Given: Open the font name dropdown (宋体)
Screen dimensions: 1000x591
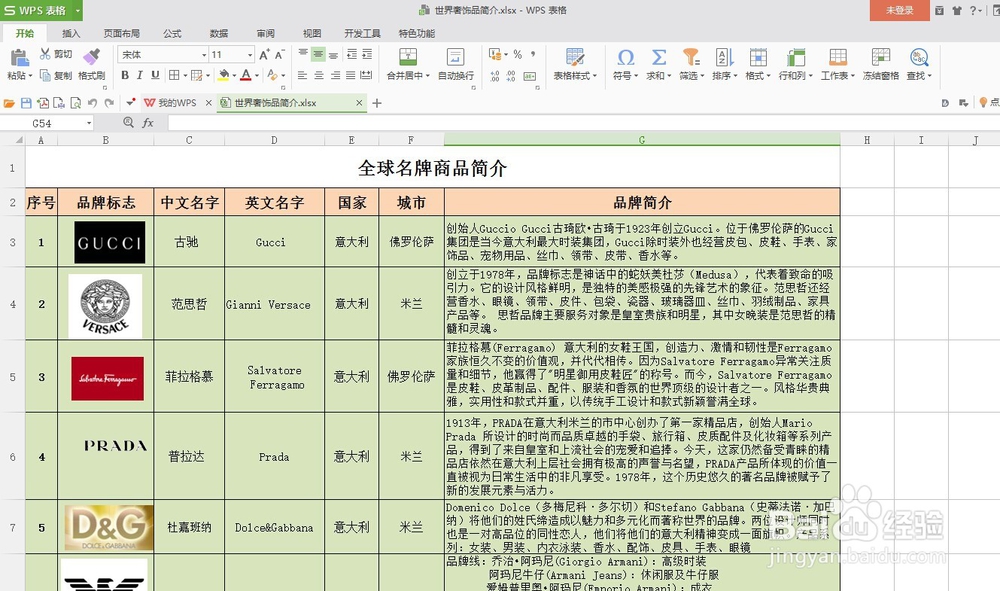Looking at the screenshot, I should [x=204, y=55].
